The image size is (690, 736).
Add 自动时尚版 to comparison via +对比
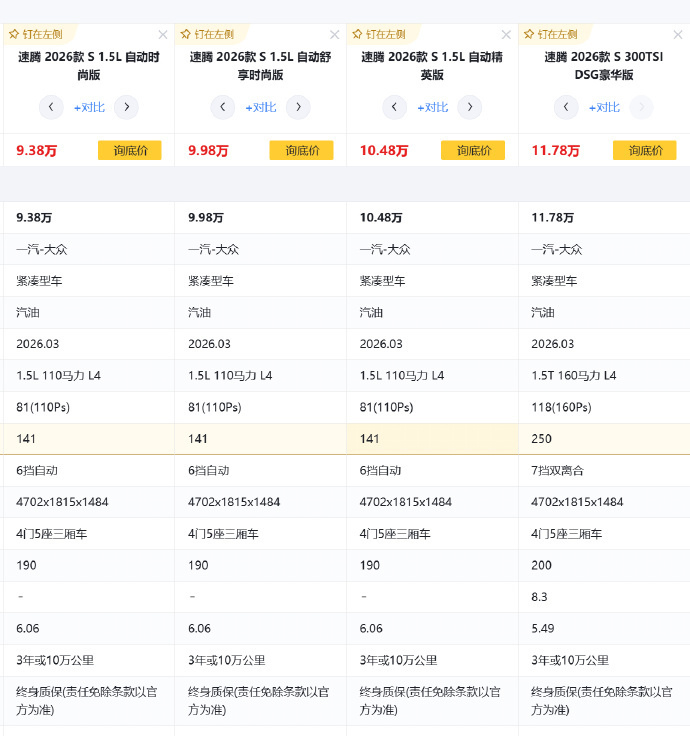[89, 107]
